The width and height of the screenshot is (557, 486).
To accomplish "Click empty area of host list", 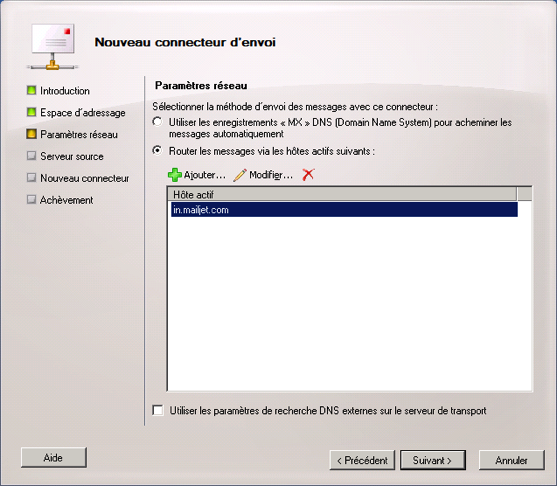I will [350, 302].
